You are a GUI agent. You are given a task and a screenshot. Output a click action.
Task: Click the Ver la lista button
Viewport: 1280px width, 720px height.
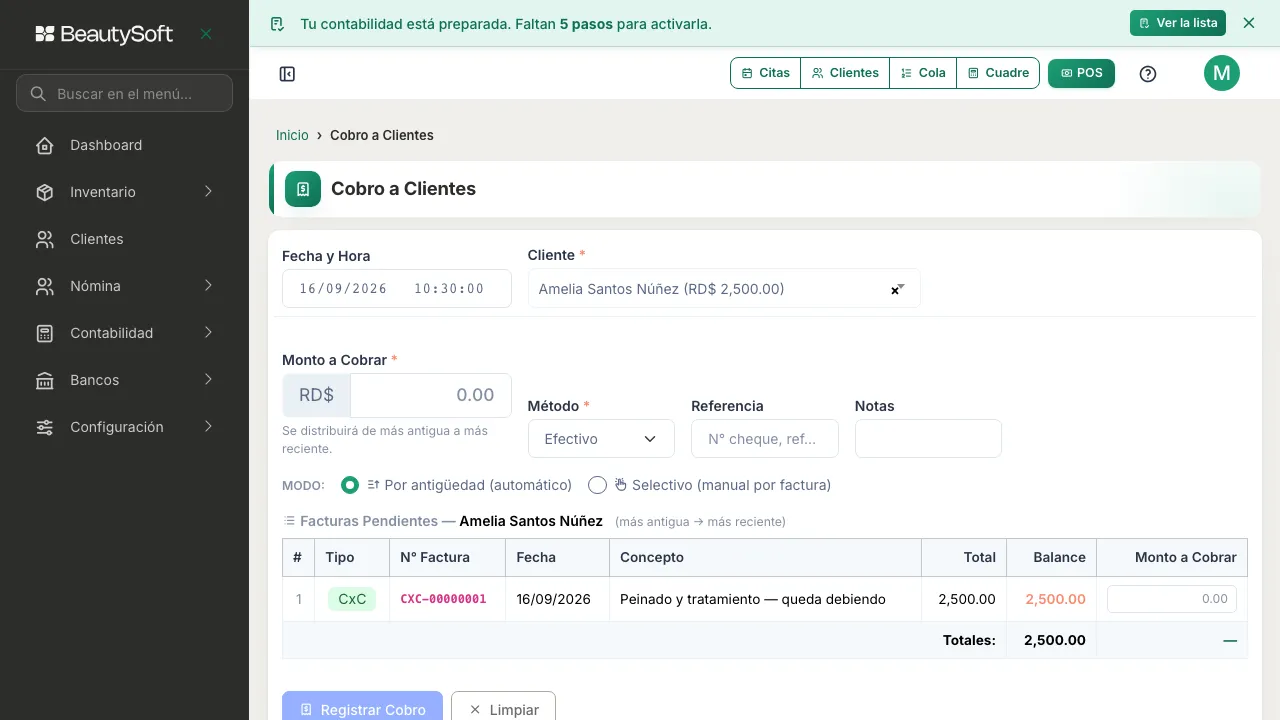pyautogui.click(x=1178, y=23)
